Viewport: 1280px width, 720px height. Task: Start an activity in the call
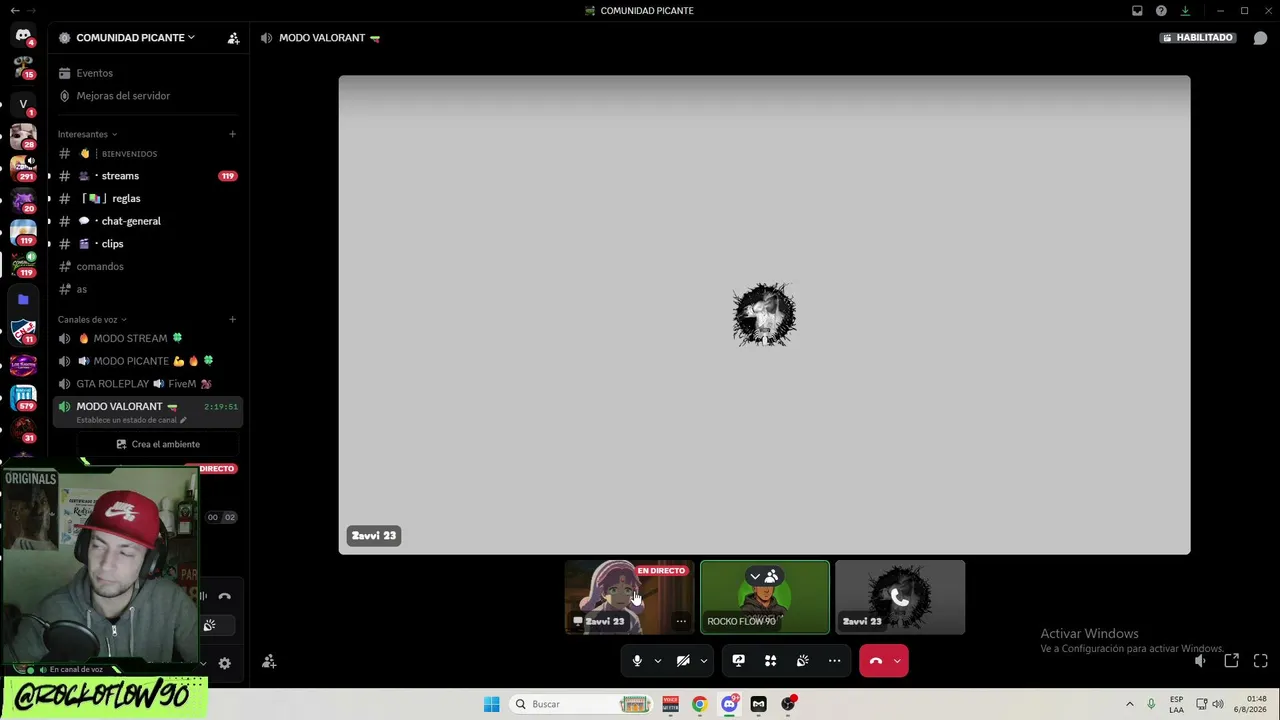pos(770,661)
